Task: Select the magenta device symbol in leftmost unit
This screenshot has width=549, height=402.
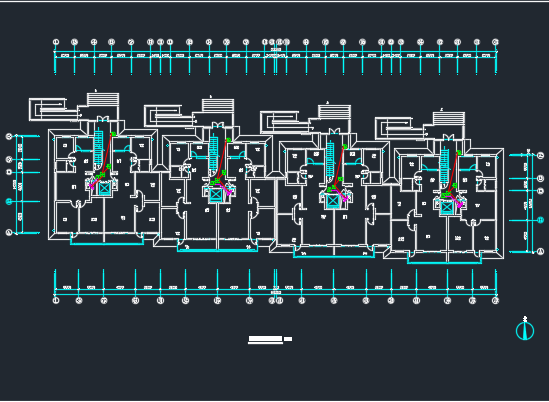Action: (92, 186)
